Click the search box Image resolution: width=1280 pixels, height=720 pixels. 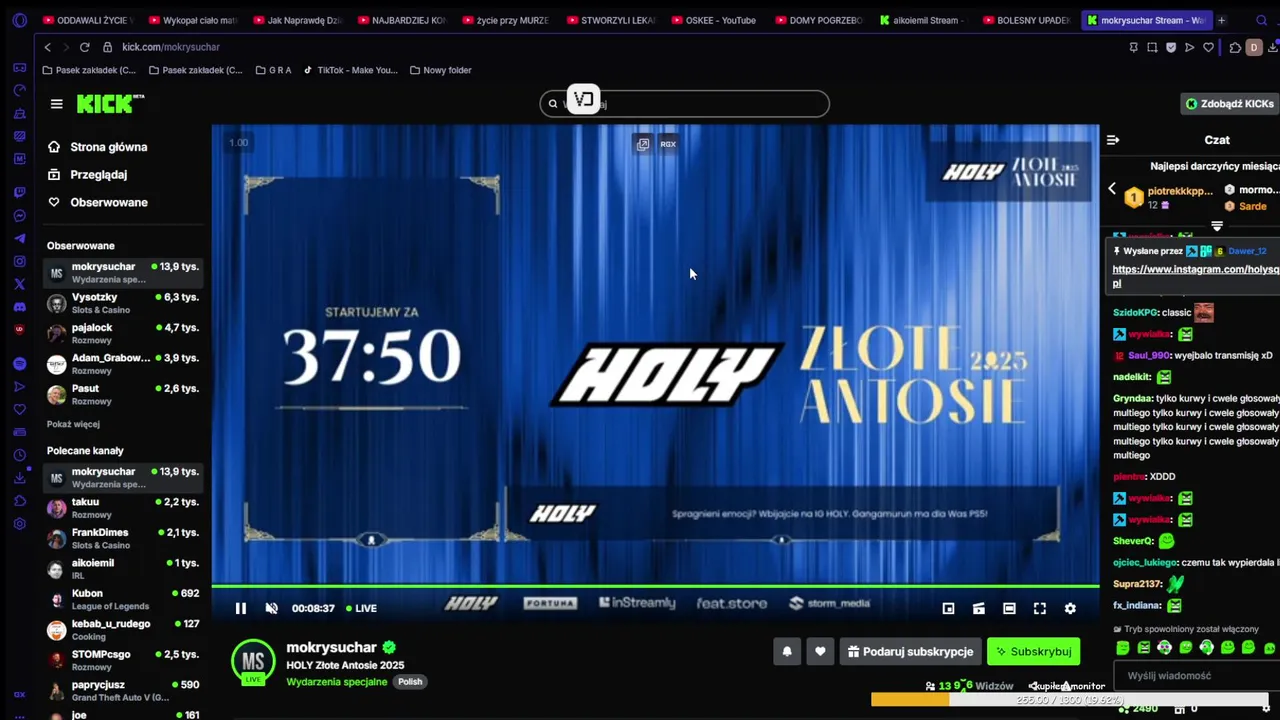[x=685, y=103]
